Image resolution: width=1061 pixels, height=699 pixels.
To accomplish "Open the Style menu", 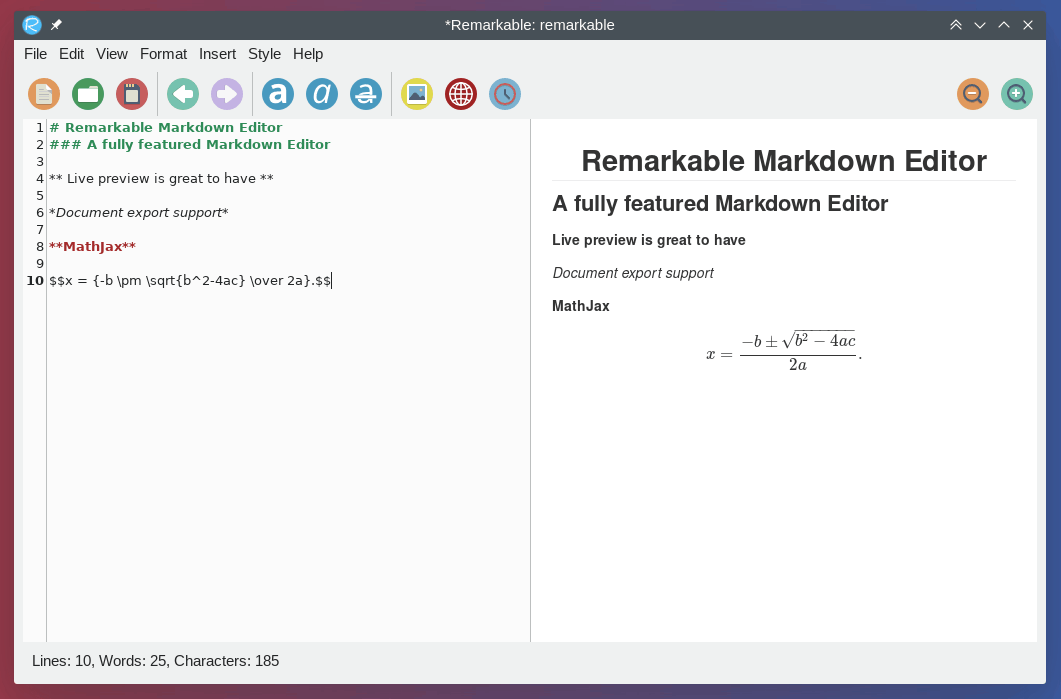I will pyautogui.click(x=264, y=54).
